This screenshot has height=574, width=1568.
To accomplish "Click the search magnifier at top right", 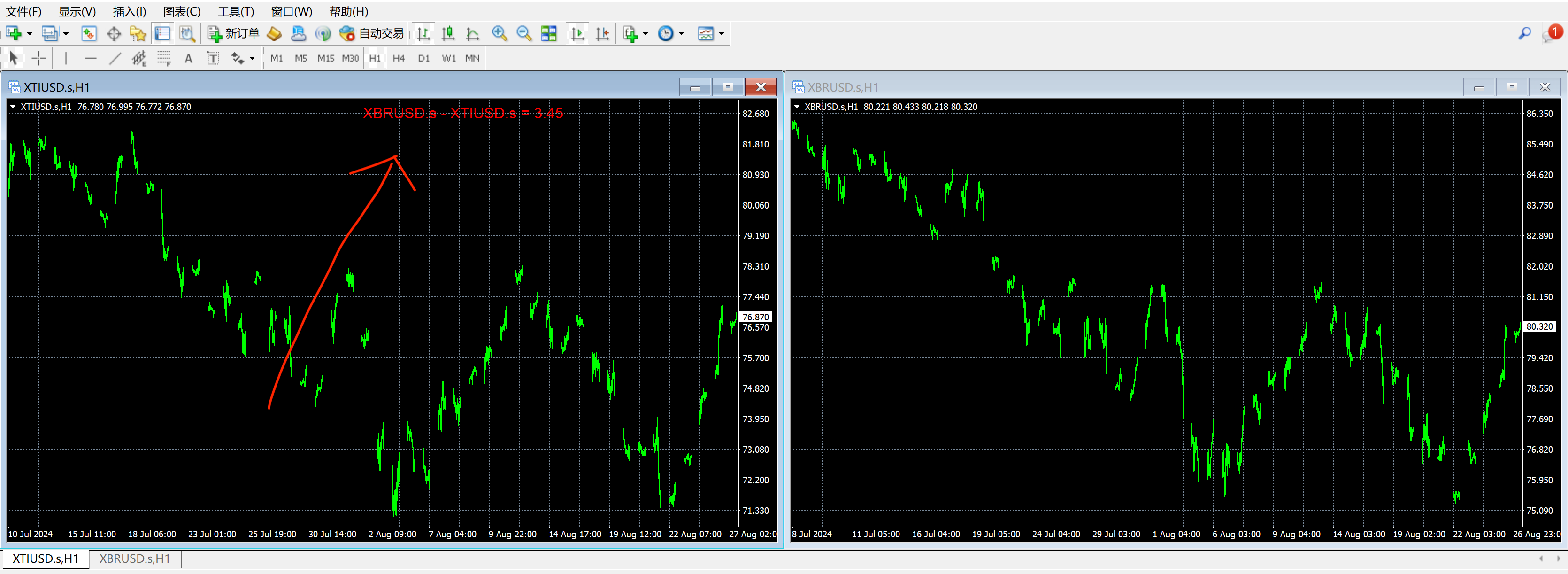I will [1524, 33].
